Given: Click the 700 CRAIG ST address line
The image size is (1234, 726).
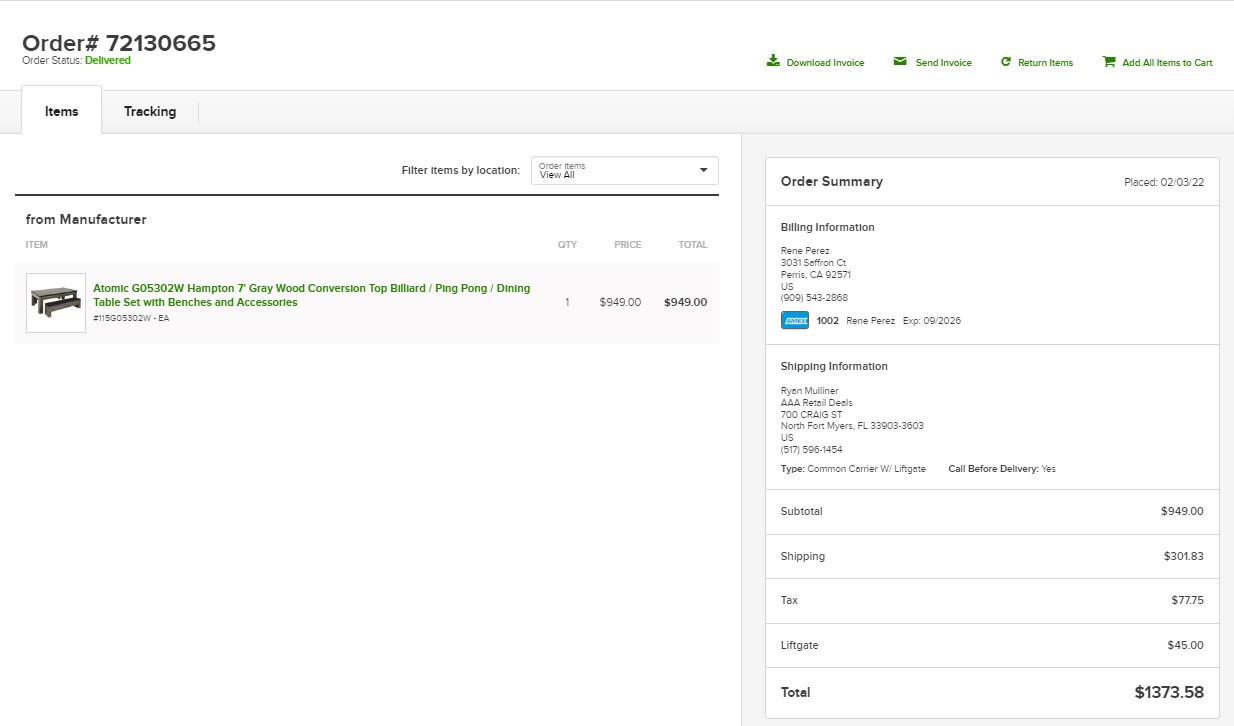Looking at the screenshot, I should (811, 414).
